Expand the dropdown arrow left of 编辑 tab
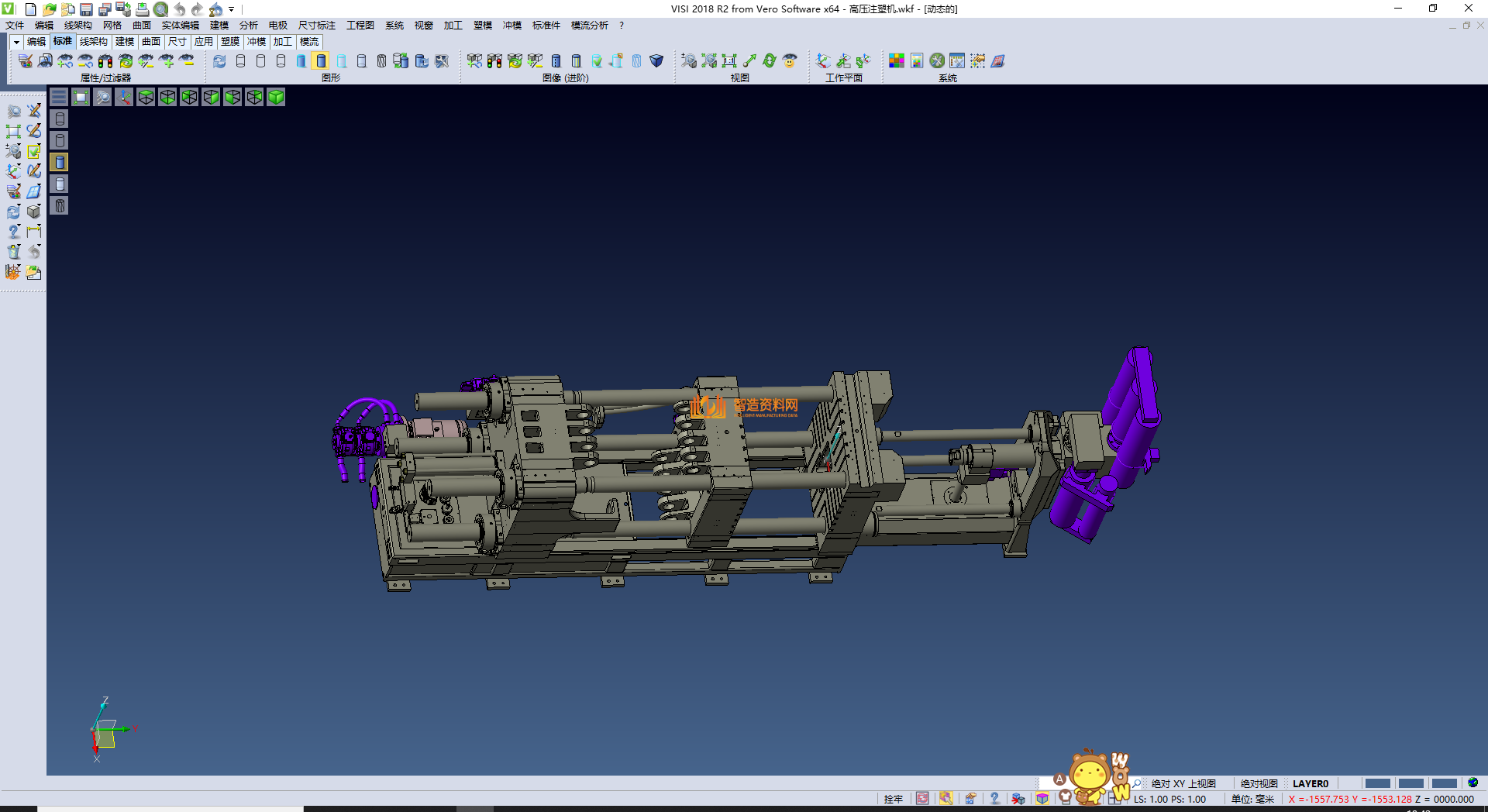The height and width of the screenshot is (812, 1488). pyautogui.click(x=16, y=42)
